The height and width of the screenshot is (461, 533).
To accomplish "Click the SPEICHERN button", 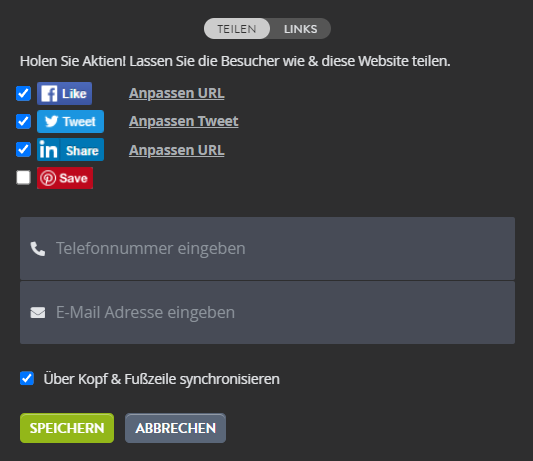I will [67, 428].
